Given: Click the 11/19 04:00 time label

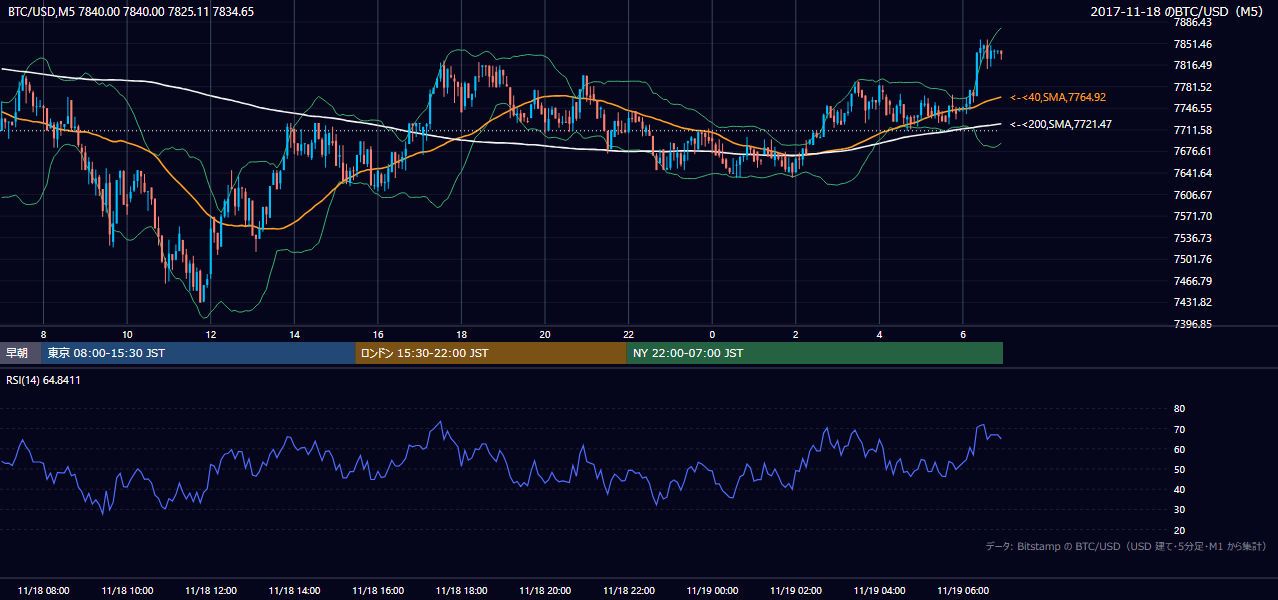Looking at the screenshot, I should click(x=879, y=591).
